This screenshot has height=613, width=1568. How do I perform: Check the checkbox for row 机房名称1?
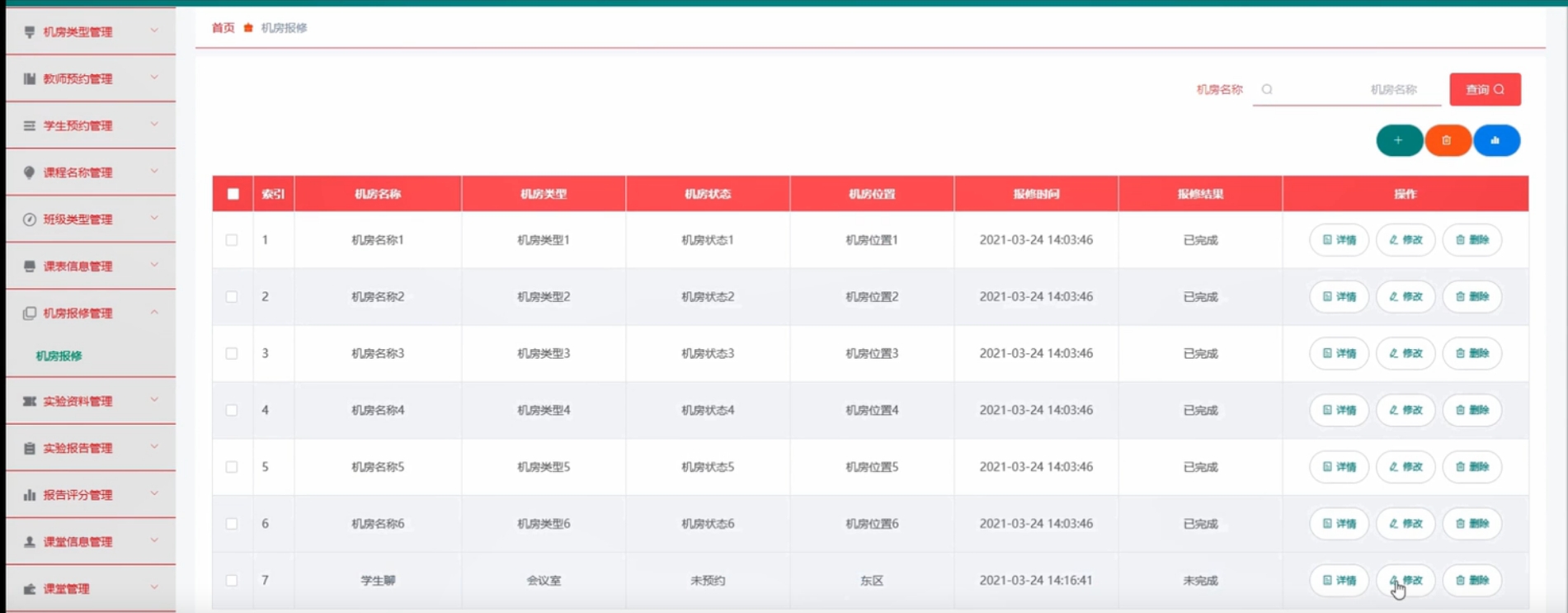coord(232,240)
